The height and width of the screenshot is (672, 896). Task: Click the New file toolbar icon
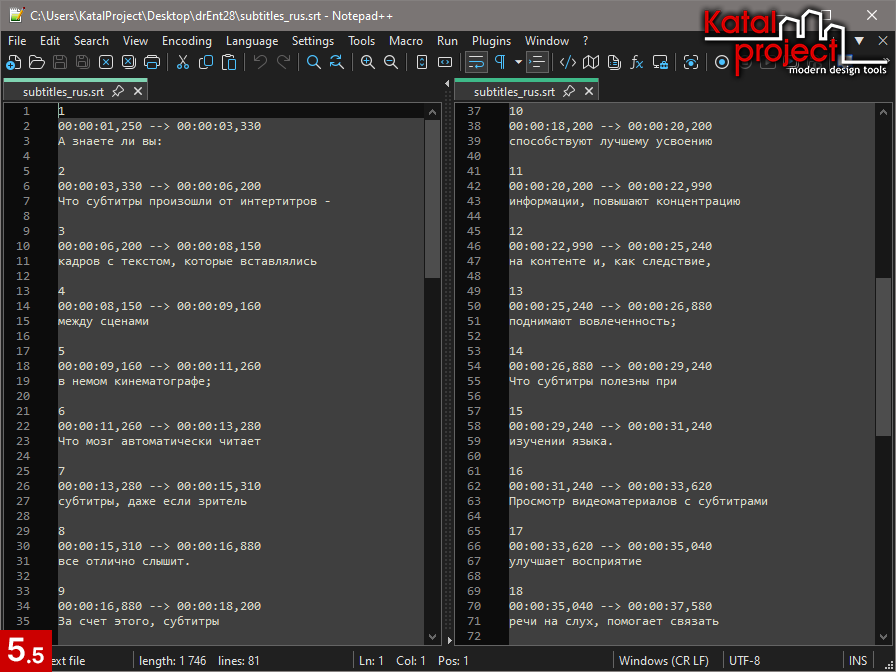pyautogui.click(x=13, y=62)
